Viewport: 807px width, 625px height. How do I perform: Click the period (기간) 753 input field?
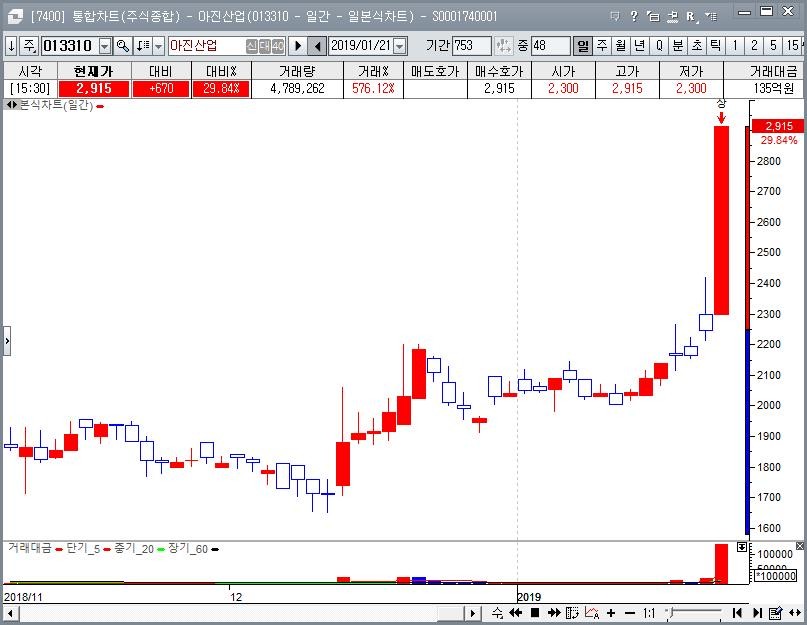click(471, 46)
